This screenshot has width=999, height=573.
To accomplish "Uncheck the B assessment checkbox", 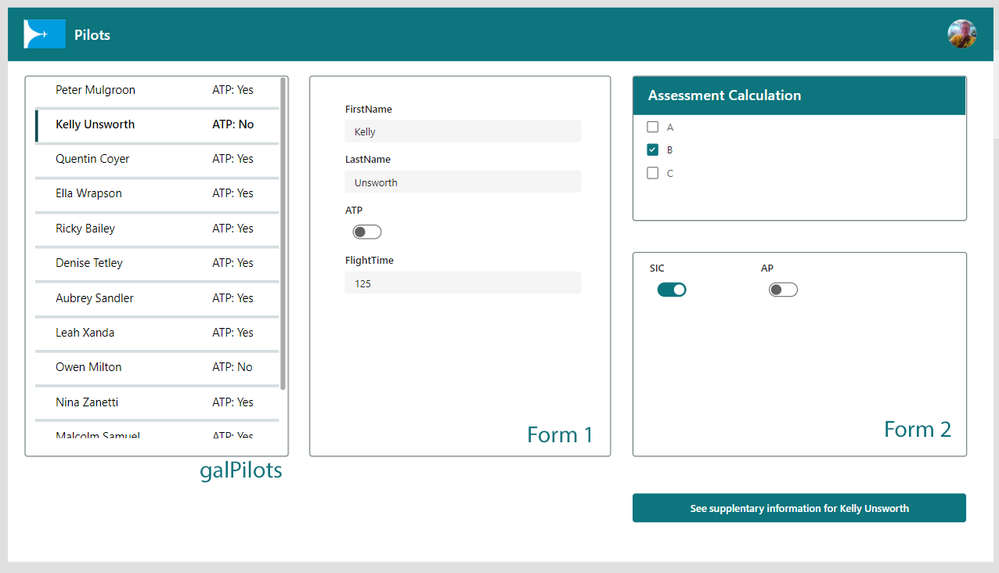I will pyautogui.click(x=652, y=150).
